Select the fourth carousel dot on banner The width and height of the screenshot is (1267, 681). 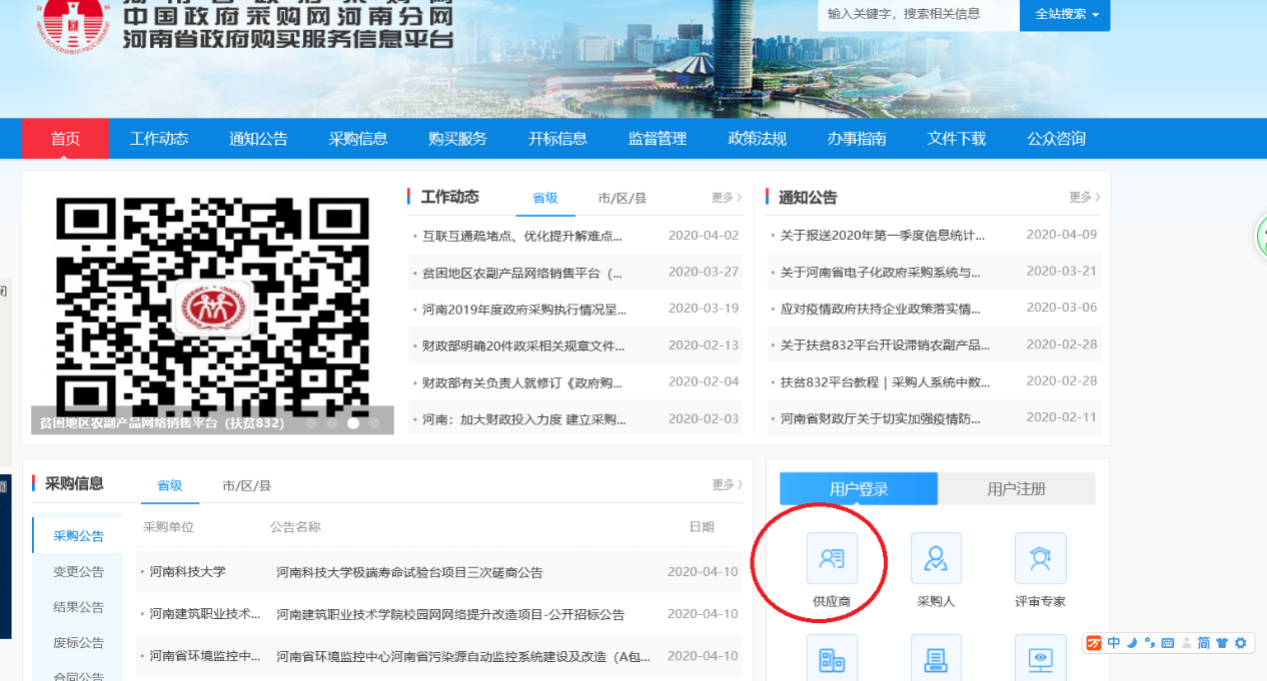click(x=373, y=423)
